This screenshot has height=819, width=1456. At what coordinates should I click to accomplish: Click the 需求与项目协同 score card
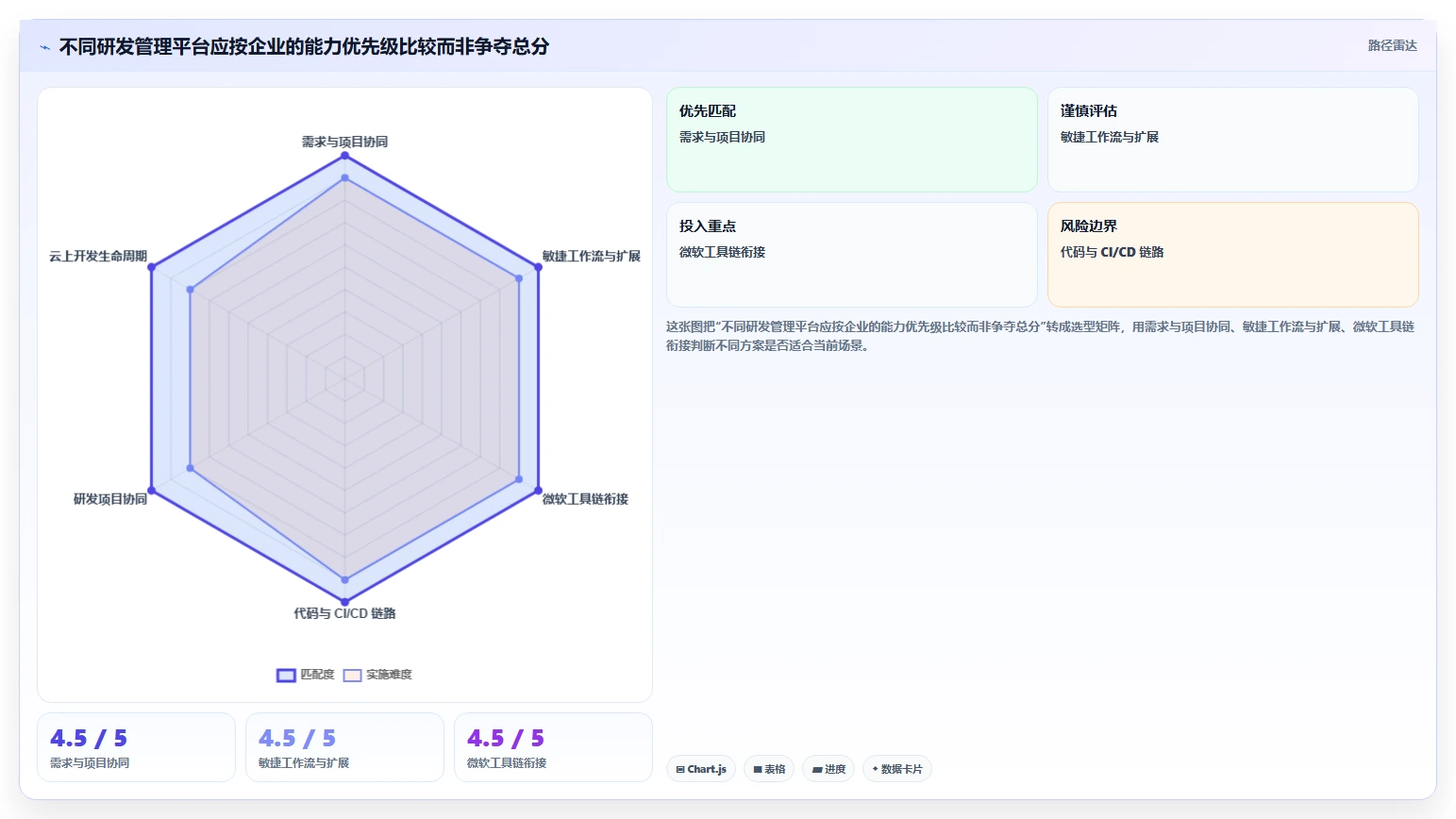click(x=136, y=747)
